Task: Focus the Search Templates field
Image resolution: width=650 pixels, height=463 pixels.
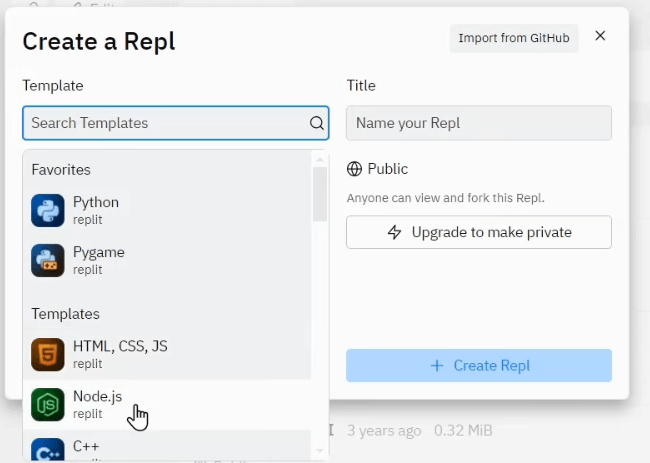Action: [165, 123]
